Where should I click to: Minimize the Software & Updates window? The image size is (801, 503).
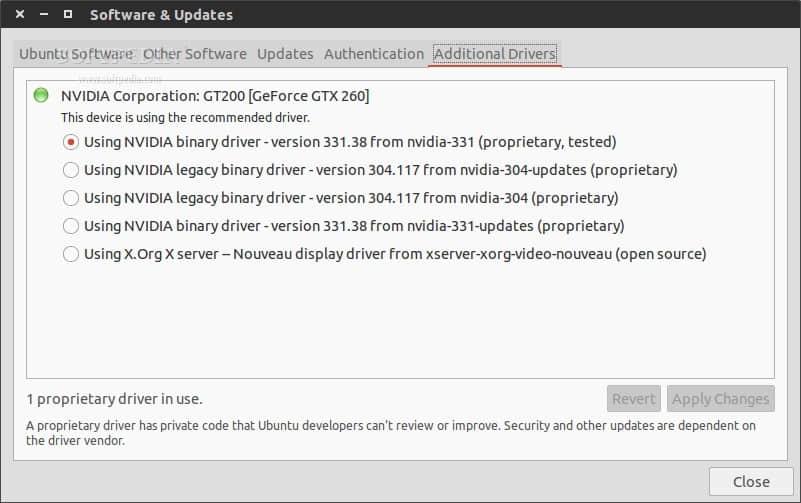pyautogui.click(x=44, y=15)
